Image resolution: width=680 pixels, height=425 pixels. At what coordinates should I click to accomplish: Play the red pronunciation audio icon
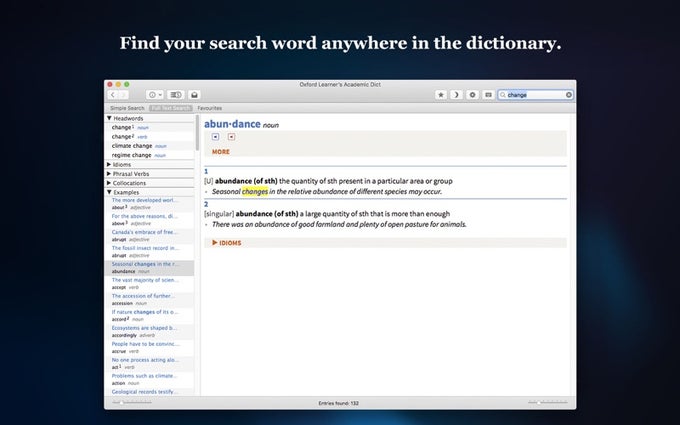232,137
